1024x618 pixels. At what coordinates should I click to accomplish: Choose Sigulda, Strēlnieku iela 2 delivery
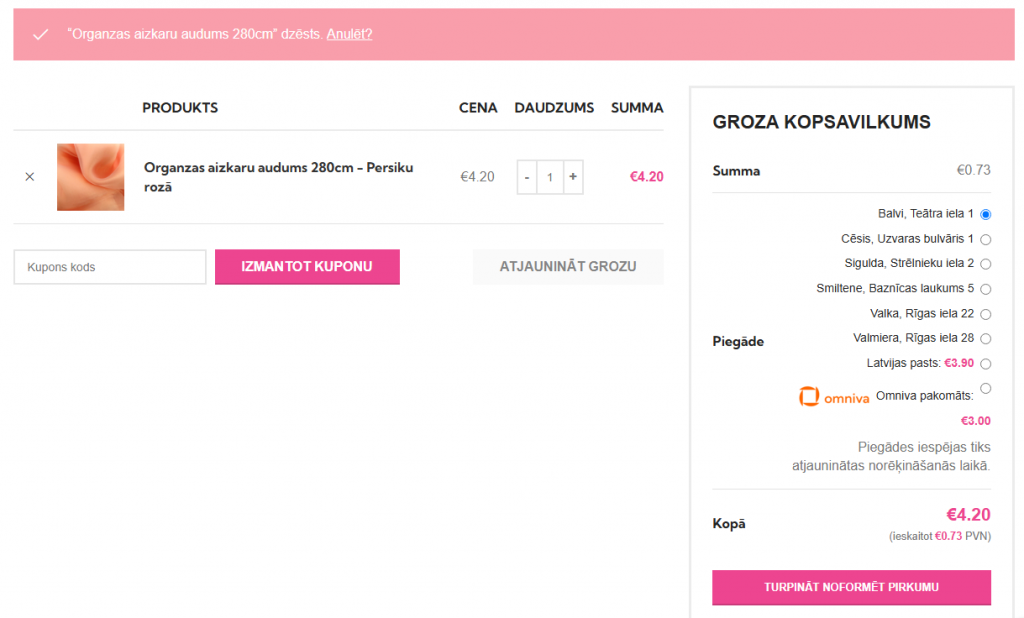985,264
